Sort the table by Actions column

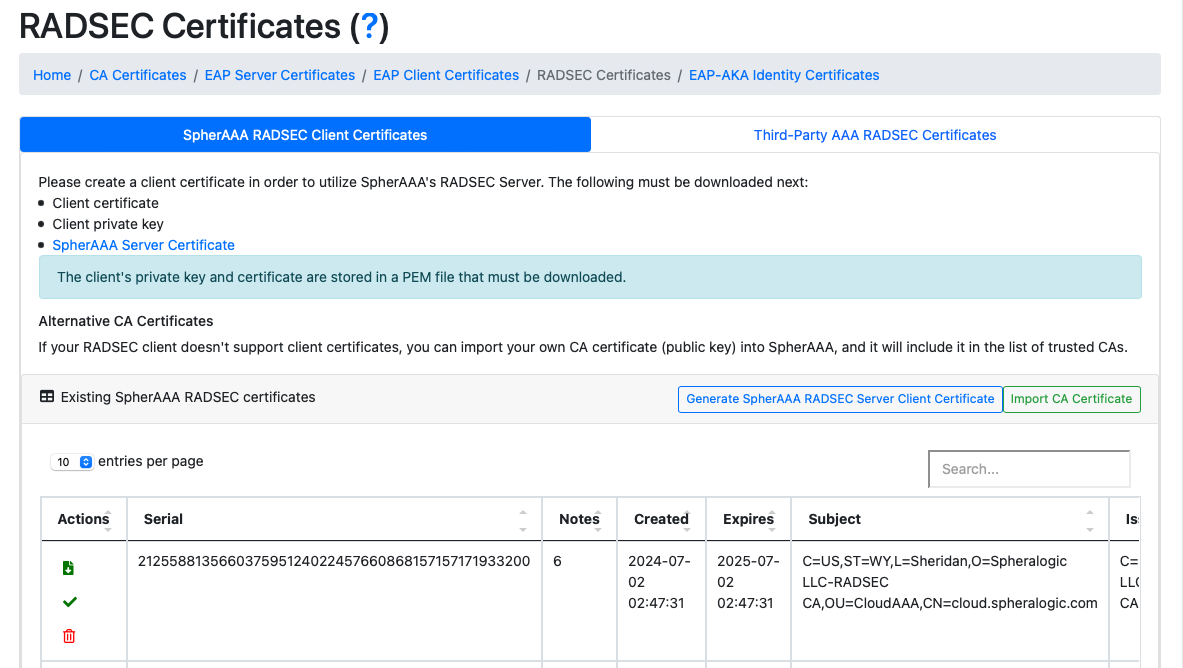pyautogui.click(x=84, y=519)
